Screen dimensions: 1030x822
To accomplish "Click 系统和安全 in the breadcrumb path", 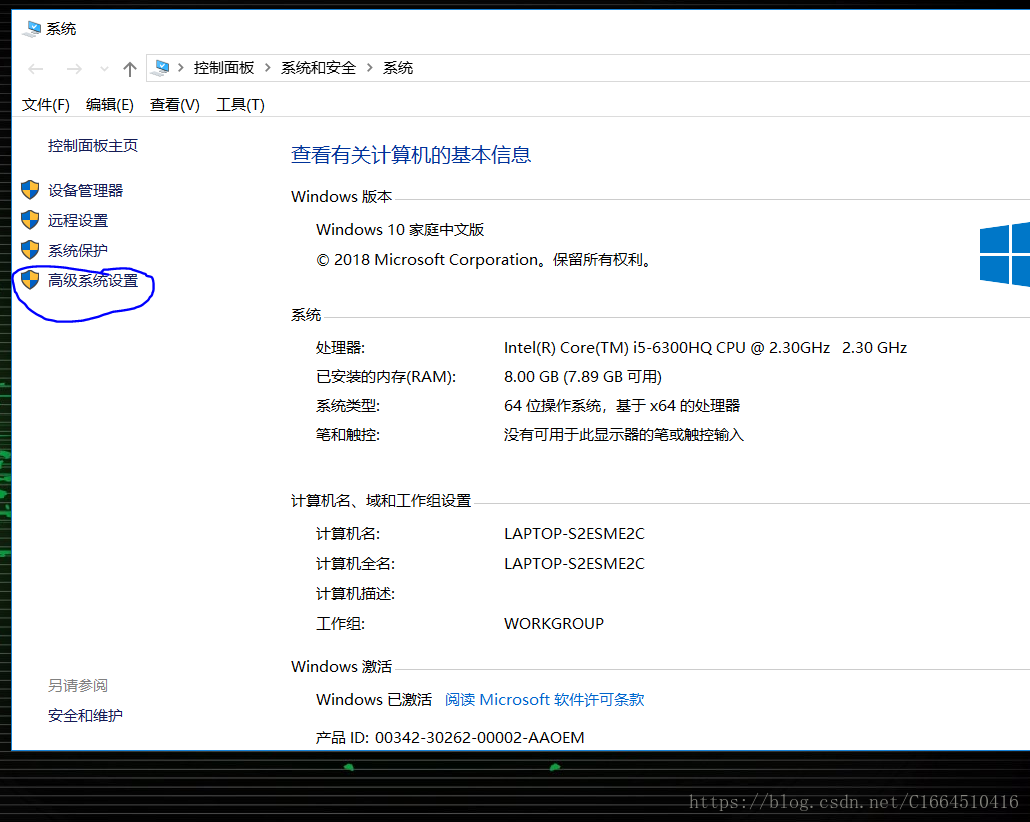I will (318, 68).
